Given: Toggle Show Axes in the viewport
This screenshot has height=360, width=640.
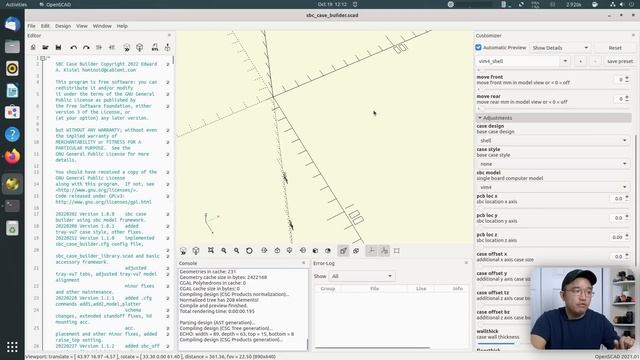Looking at the screenshot, I should 371,251.
